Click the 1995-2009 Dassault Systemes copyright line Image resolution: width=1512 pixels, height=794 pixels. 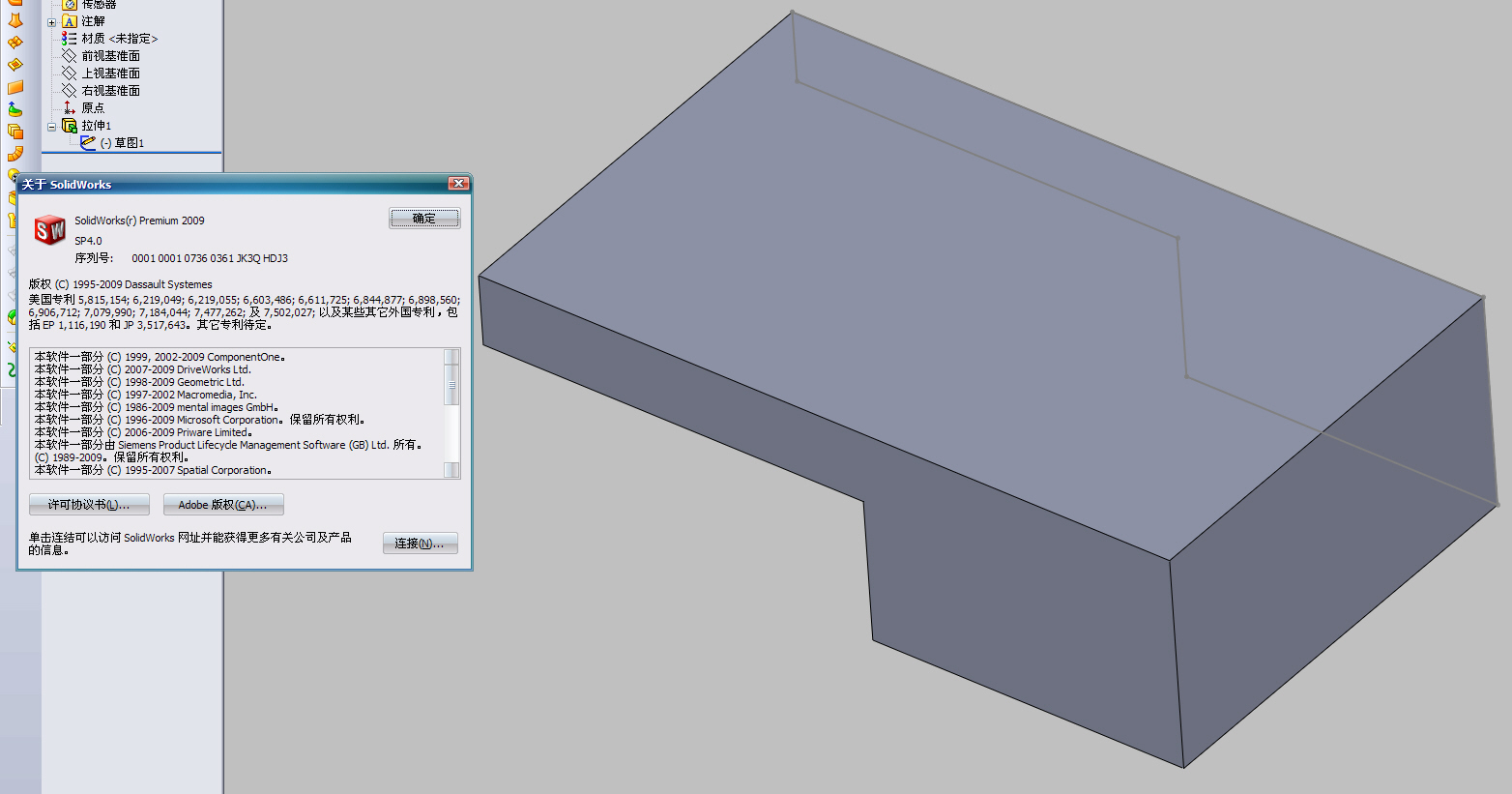tap(120, 284)
